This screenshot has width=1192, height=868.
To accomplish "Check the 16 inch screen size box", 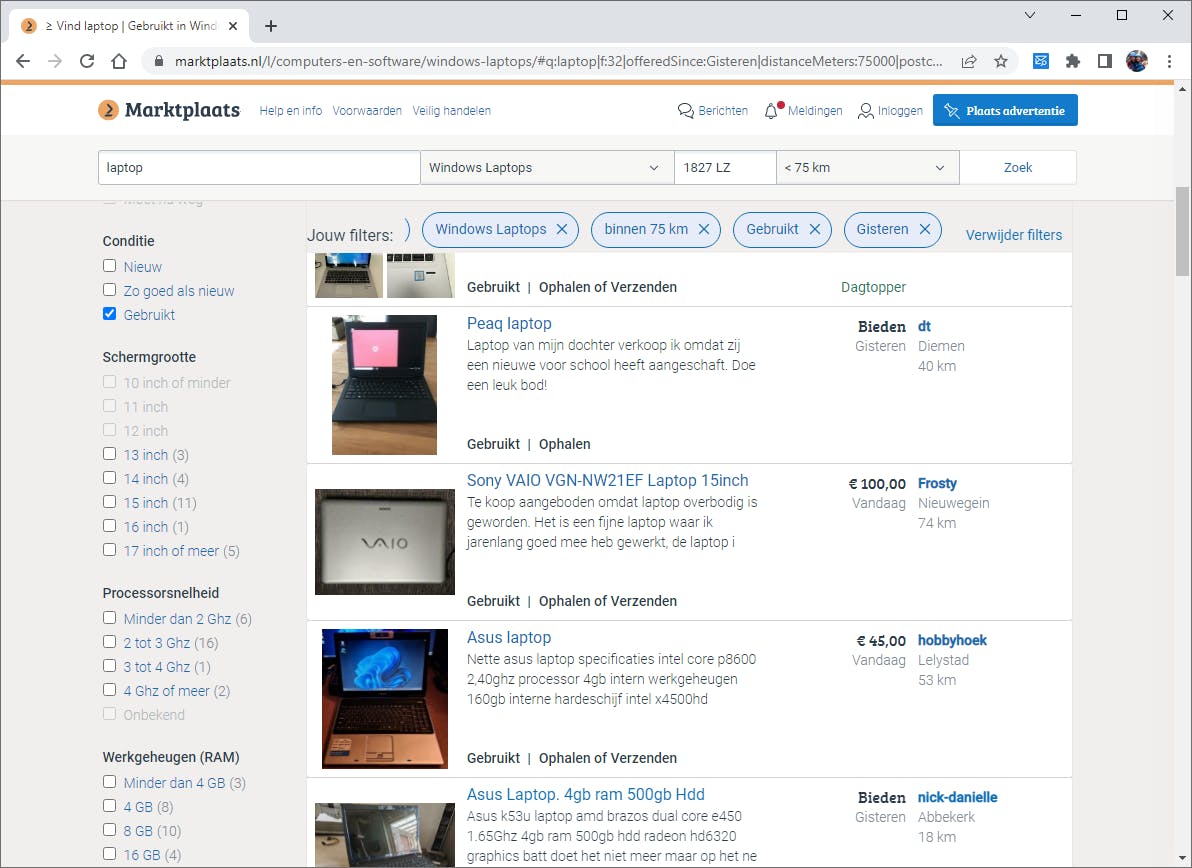I will click(x=109, y=525).
